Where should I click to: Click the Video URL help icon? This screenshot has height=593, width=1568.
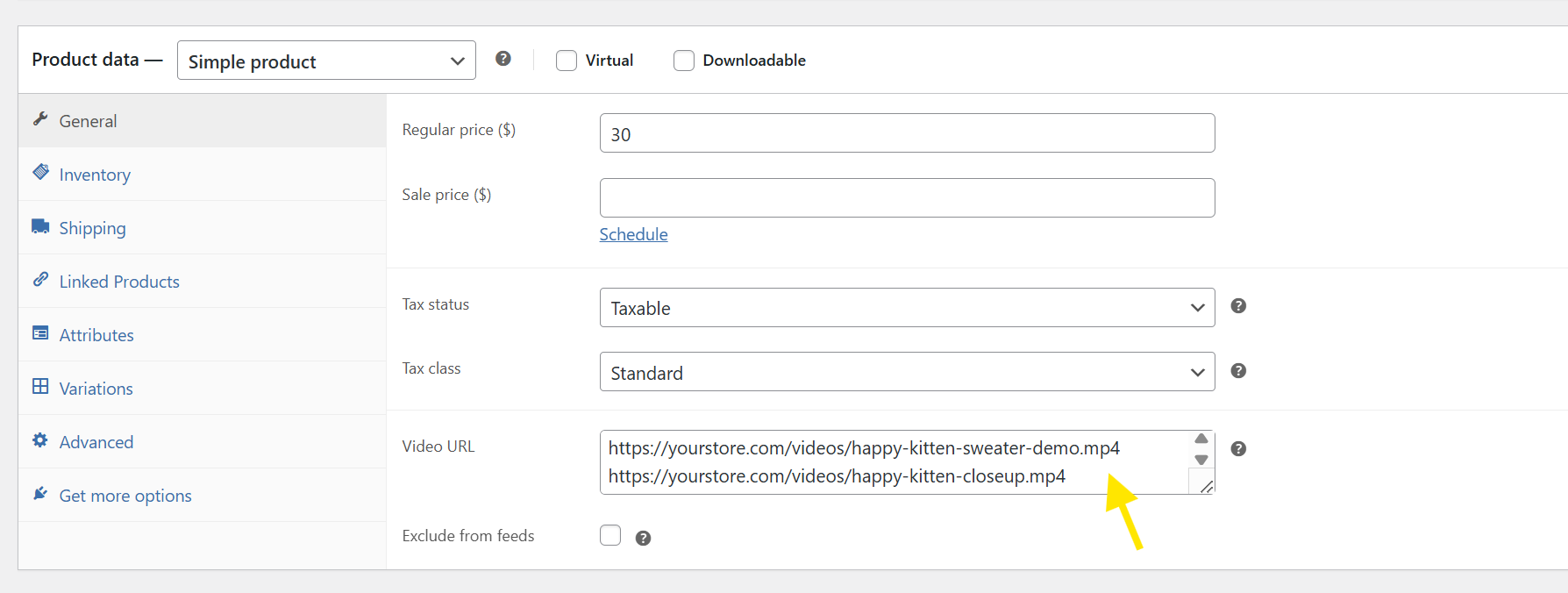click(x=1238, y=449)
